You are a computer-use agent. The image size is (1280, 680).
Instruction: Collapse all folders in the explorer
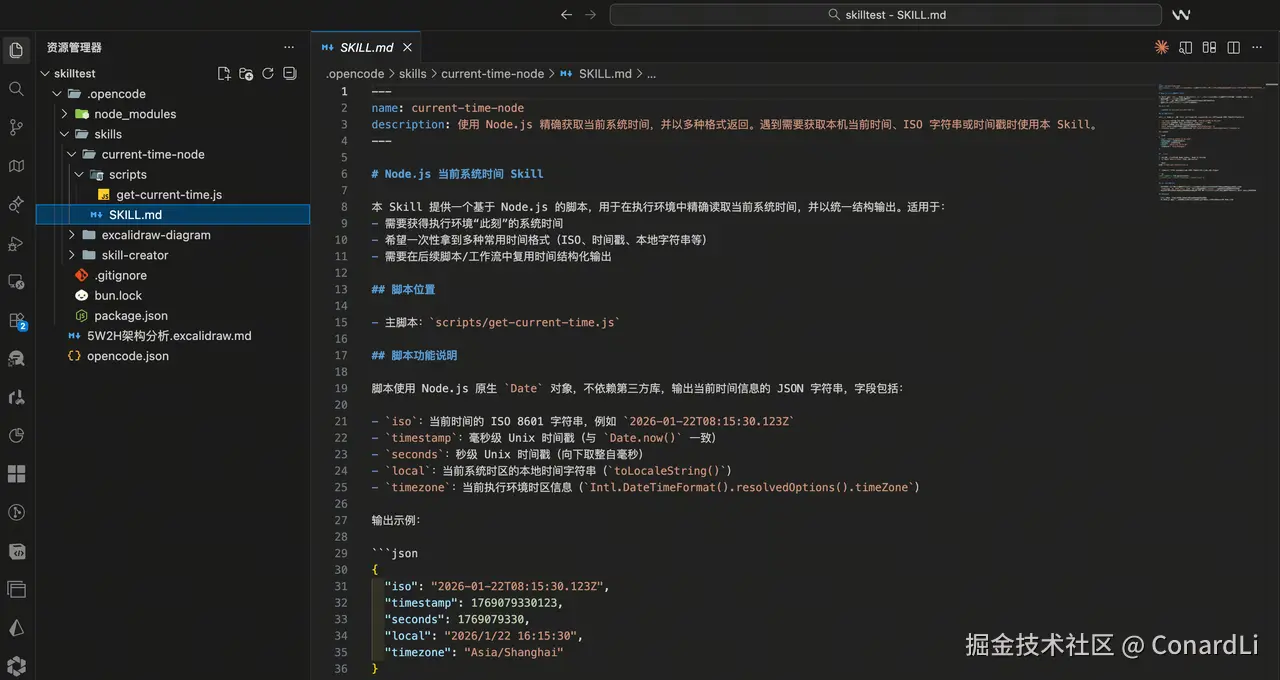(290, 74)
